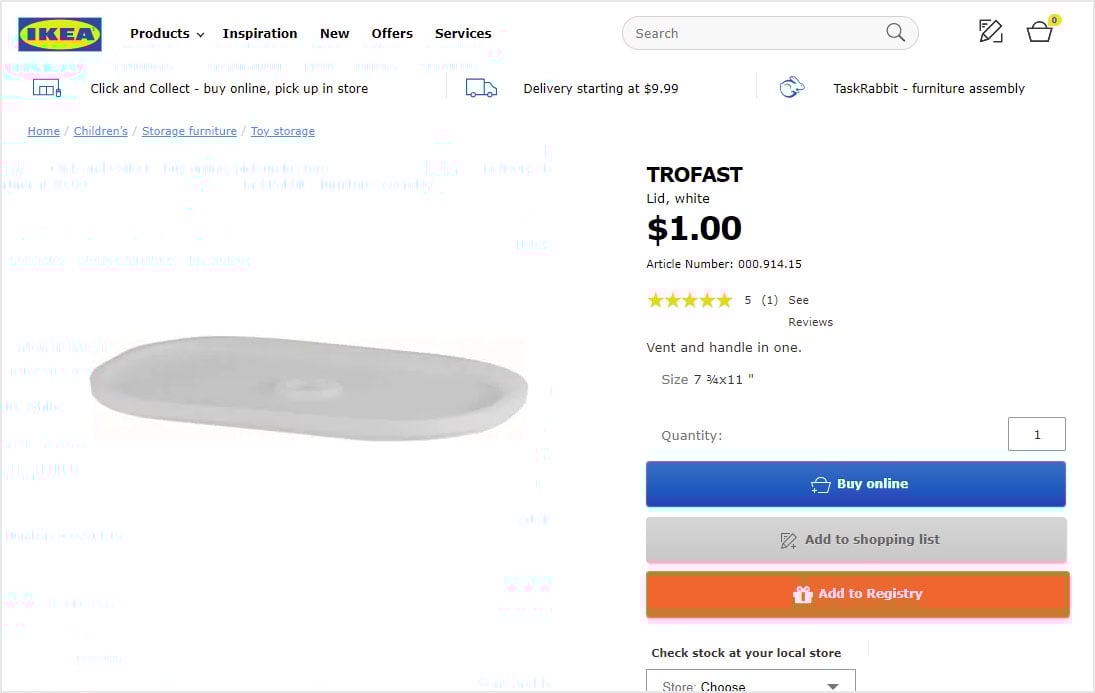This screenshot has height=693, width=1095.
Task: Go to the Offers menu item
Action: 392,34
